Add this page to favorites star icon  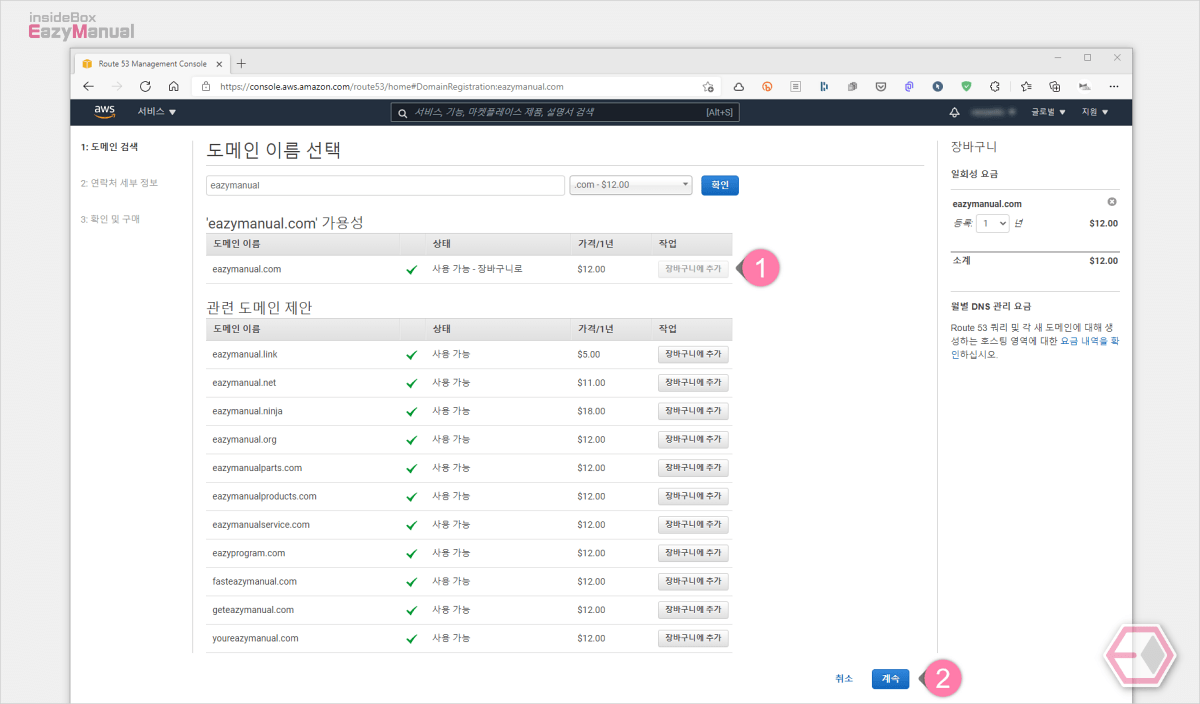(708, 87)
